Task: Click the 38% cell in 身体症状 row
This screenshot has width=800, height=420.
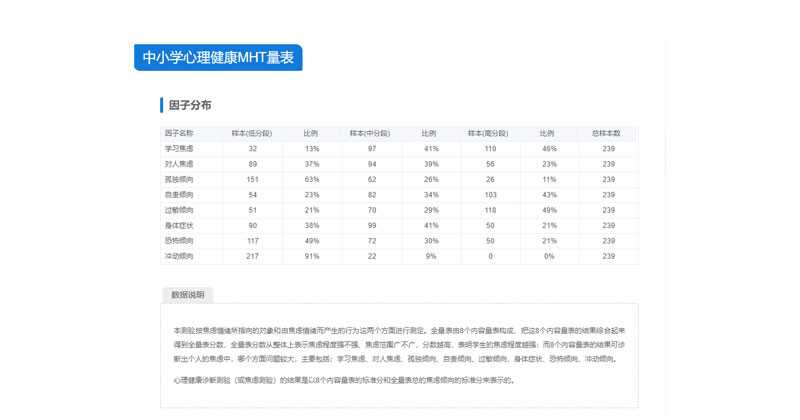Action: point(312,225)
